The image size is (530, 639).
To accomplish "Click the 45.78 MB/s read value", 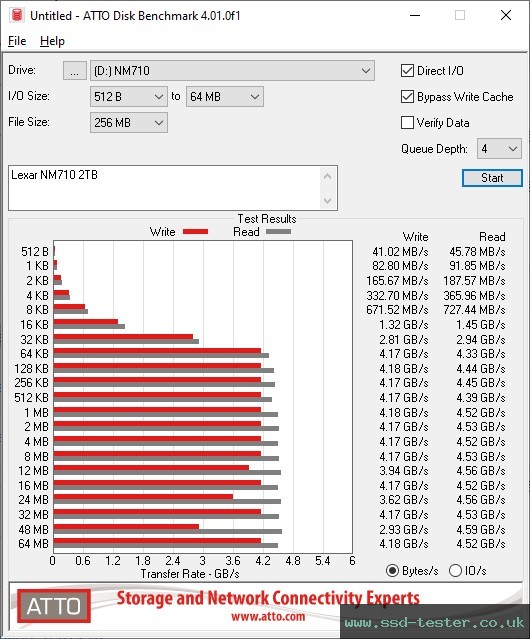I will [x=477, y=252].
